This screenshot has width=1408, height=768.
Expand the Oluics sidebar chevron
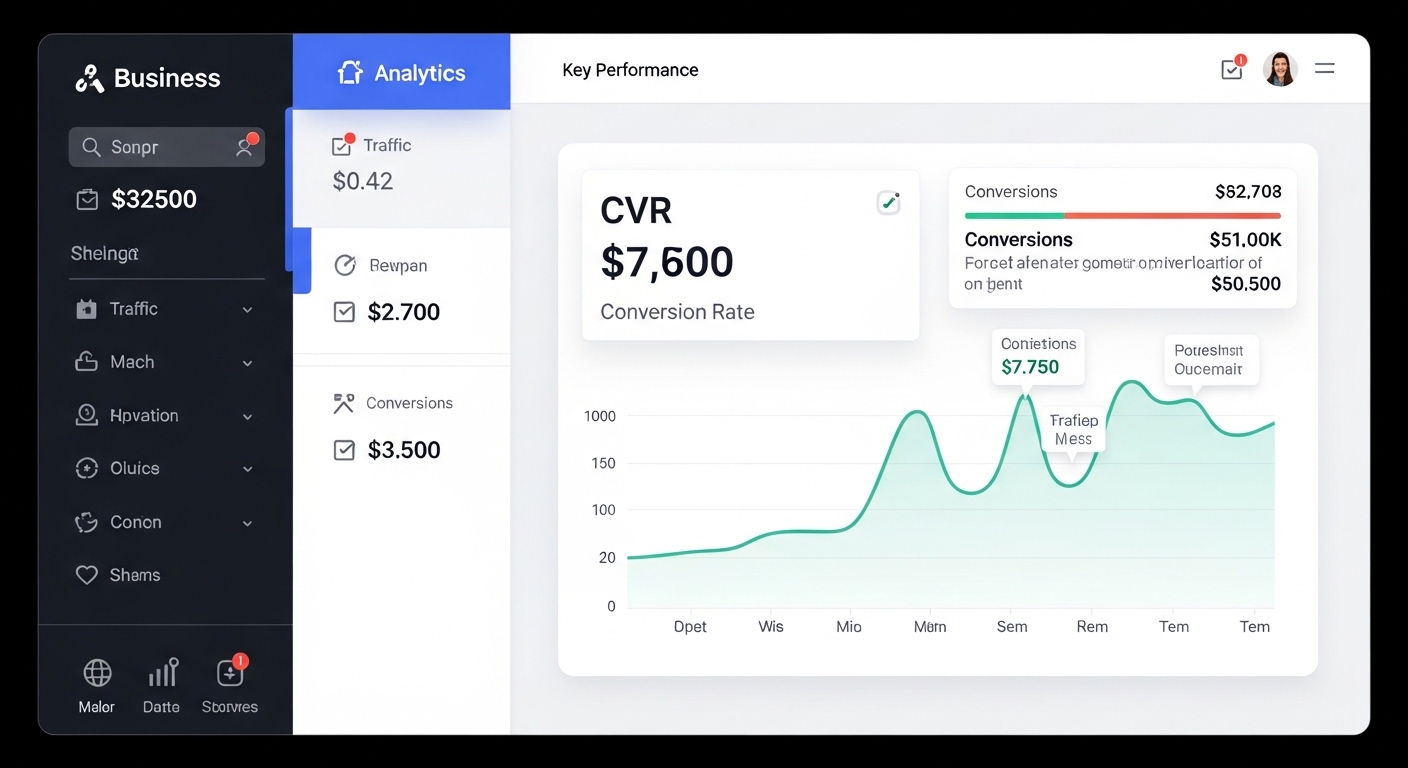tap(247, 469)
